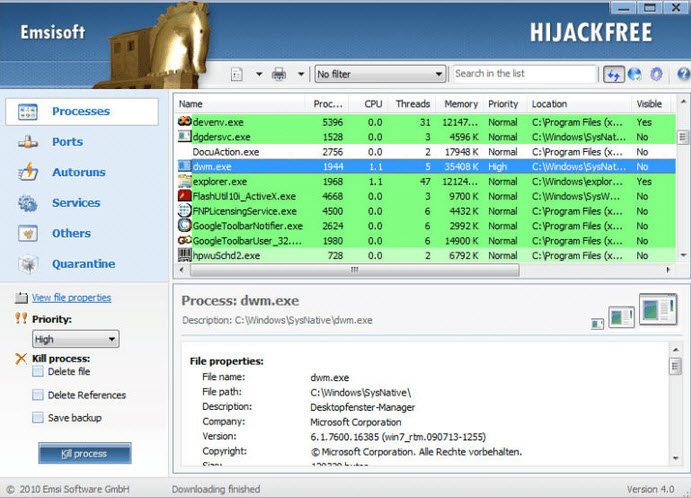Image resolution: width=691 pixels, height=498 pixels.
Task: Toggle the Delete file checkbox
Action: (x=38, y=372)
